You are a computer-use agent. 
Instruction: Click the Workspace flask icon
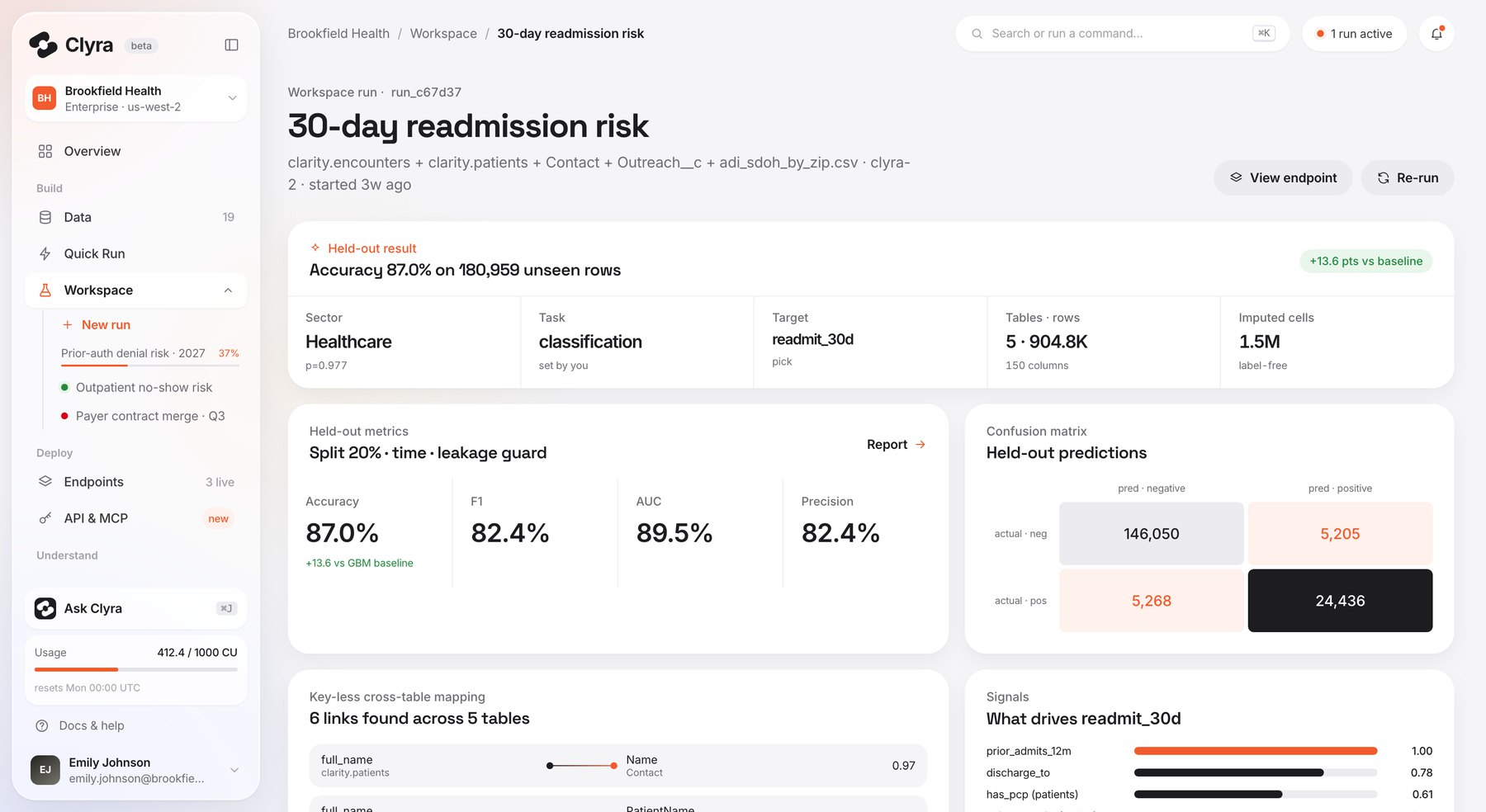(x=45, y=290)
